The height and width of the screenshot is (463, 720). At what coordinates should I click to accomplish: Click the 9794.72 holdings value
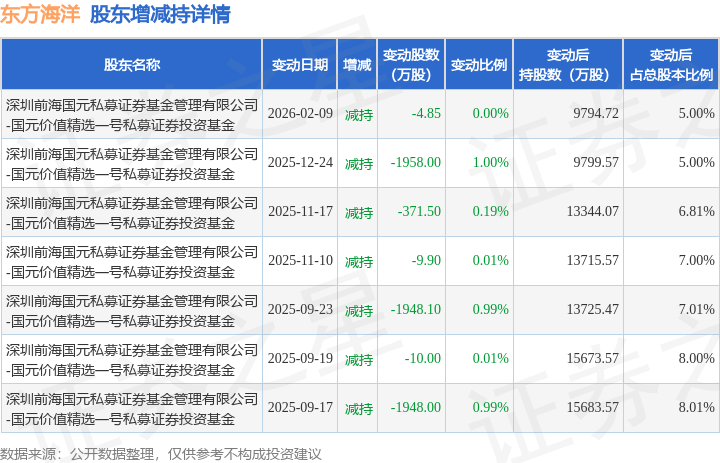(596, 113)
